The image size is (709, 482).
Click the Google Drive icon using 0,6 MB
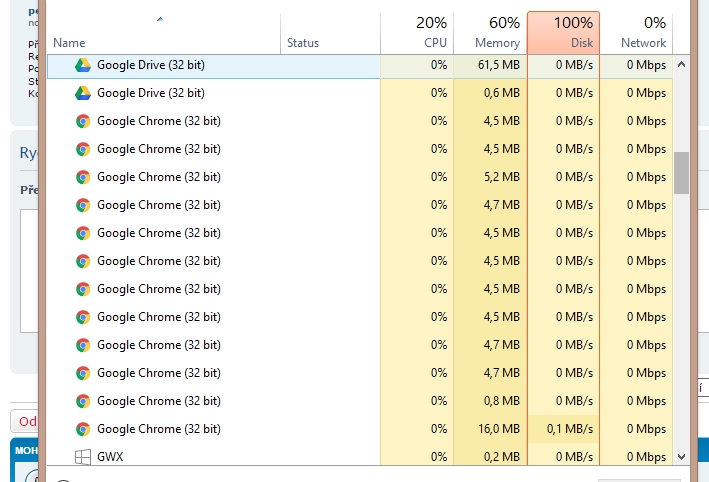tap(83, 93)
